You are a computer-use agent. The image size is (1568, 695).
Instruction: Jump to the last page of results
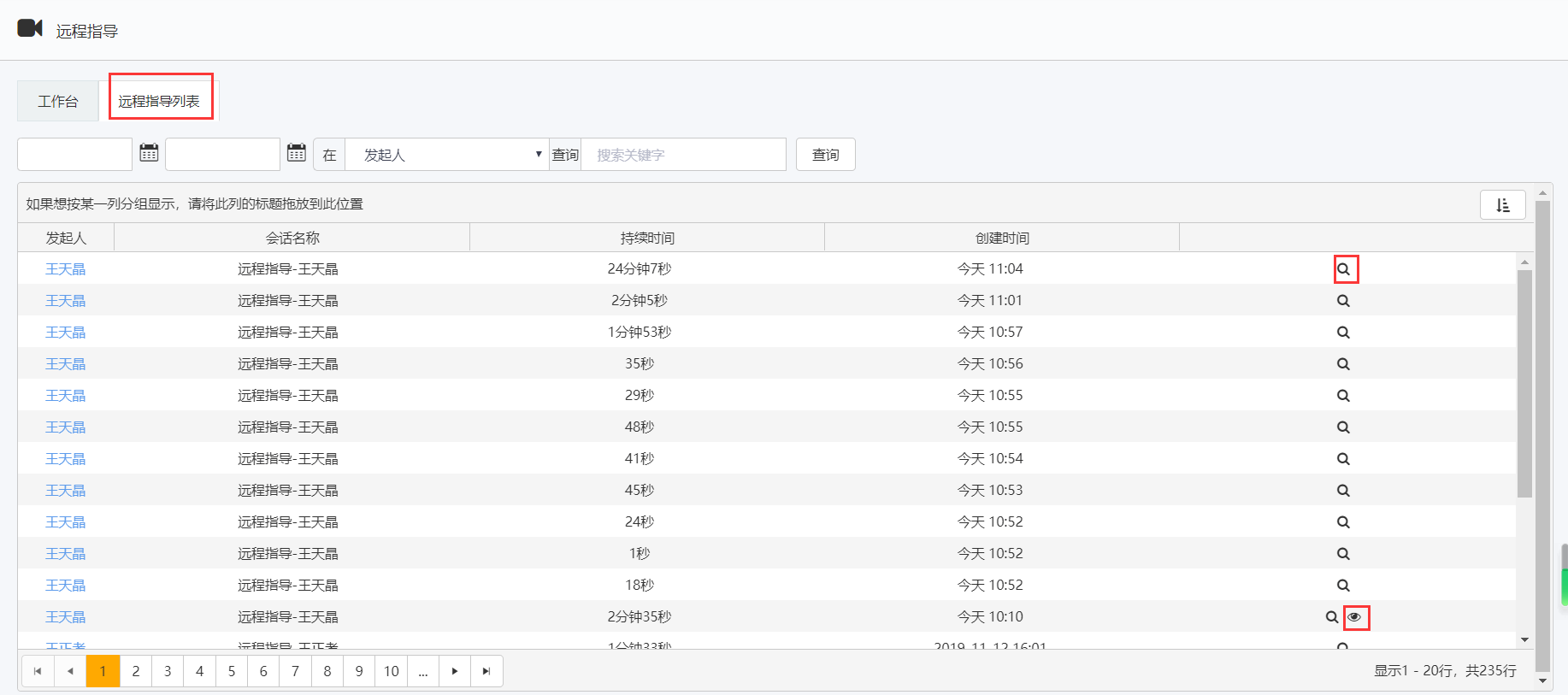click(486, 671)
